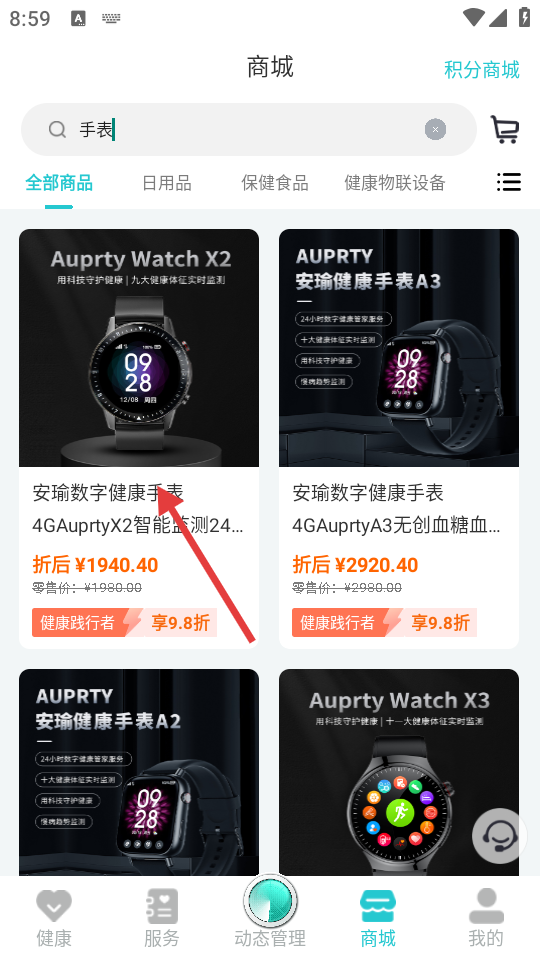Tap the 健康践行者 享9.8折 badge on the X2
The height and width of the screenshot is (960, 540).
124,623
